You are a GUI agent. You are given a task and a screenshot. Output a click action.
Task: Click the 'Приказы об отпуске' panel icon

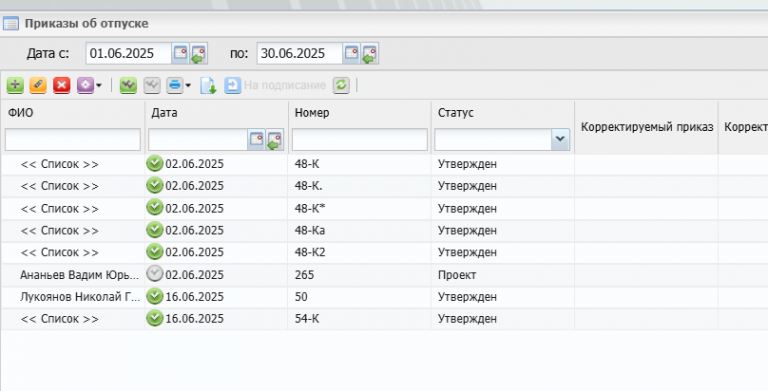pos(11,24)
